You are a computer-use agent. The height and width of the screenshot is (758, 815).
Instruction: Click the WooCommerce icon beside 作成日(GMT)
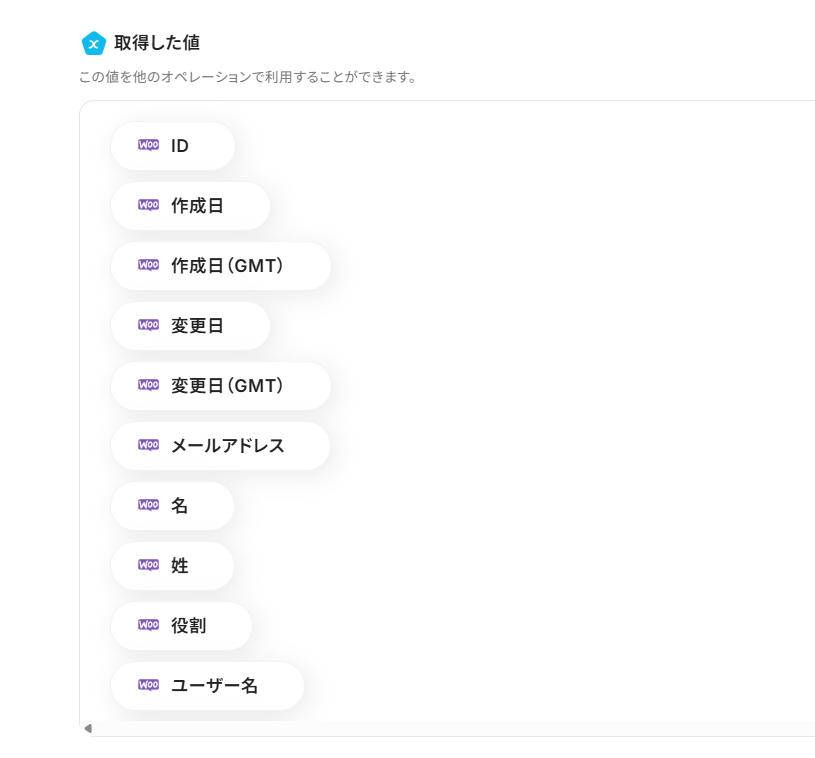point(148,265)
